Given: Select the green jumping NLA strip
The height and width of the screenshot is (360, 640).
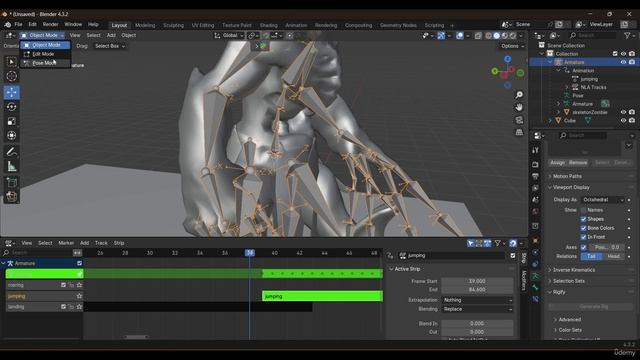Looking at the screenshot, I should pos(322,296).
